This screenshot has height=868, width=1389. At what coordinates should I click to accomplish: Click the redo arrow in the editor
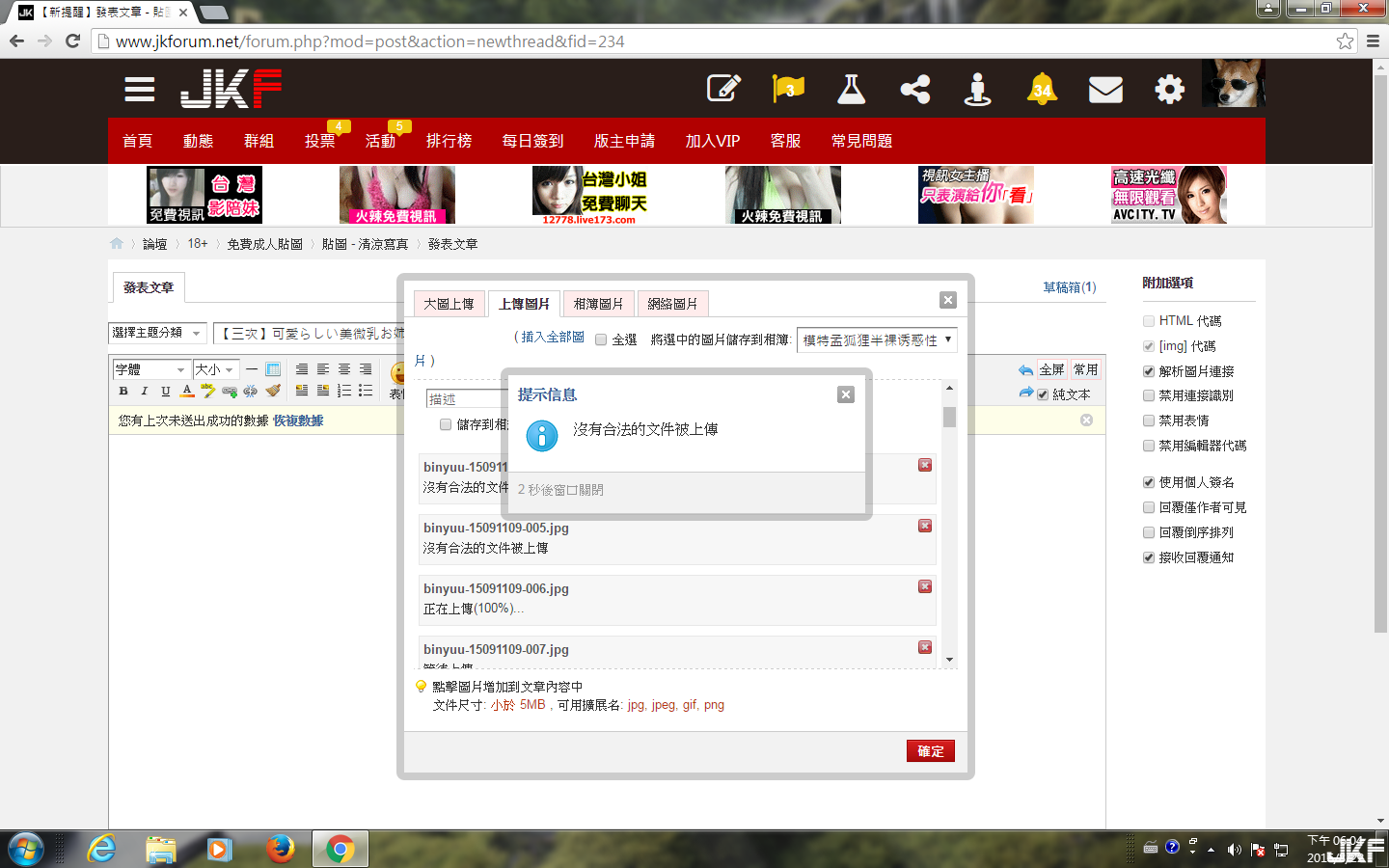1025,393
